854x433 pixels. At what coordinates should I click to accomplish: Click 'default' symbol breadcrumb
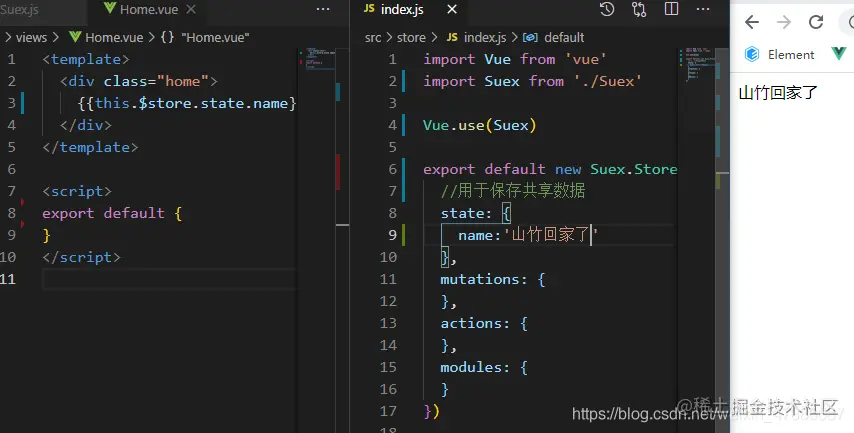click(553, 38)
